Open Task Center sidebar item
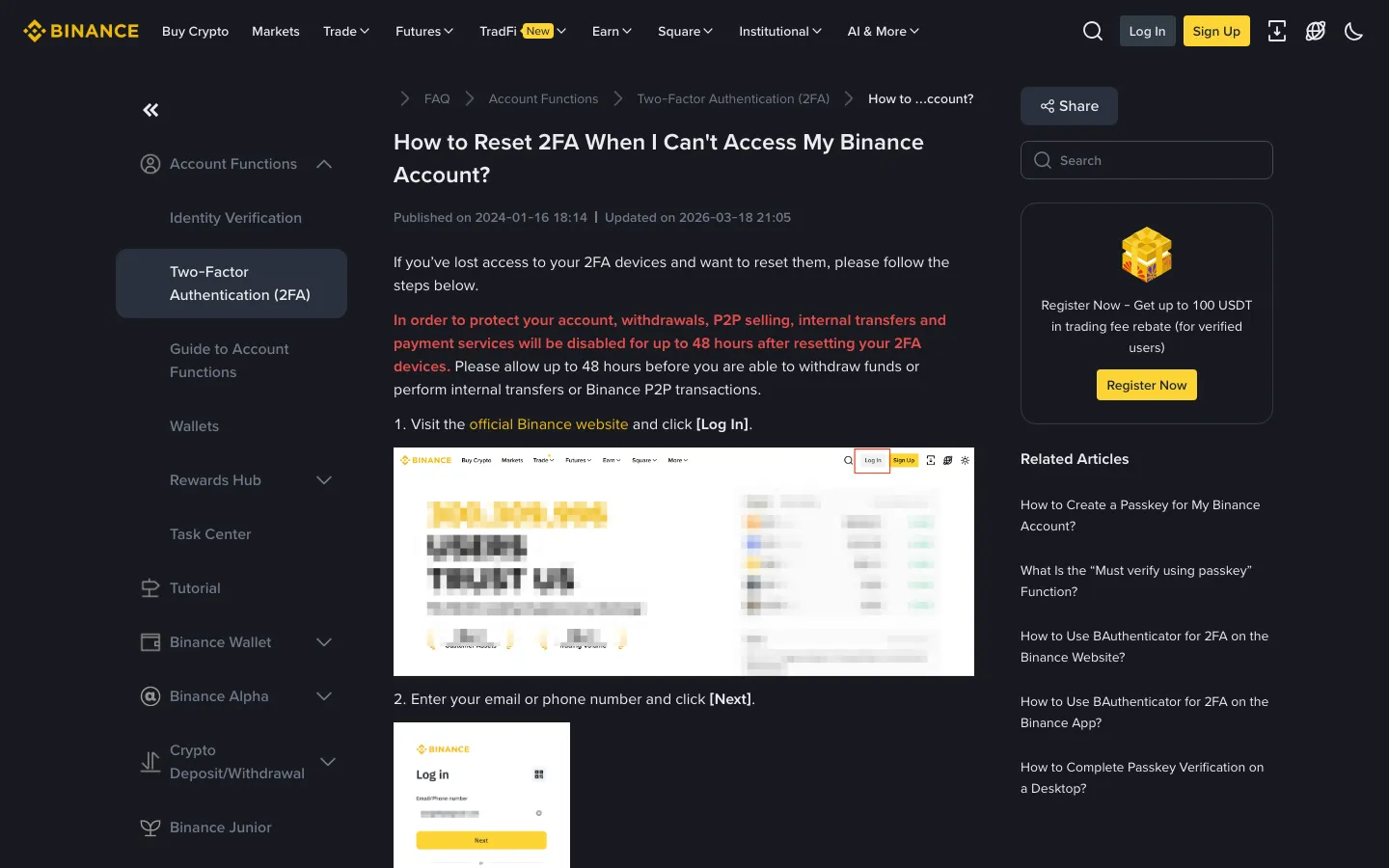This screenshot has width=1389, height=868. pyautogui.click(x=210, y=534)
